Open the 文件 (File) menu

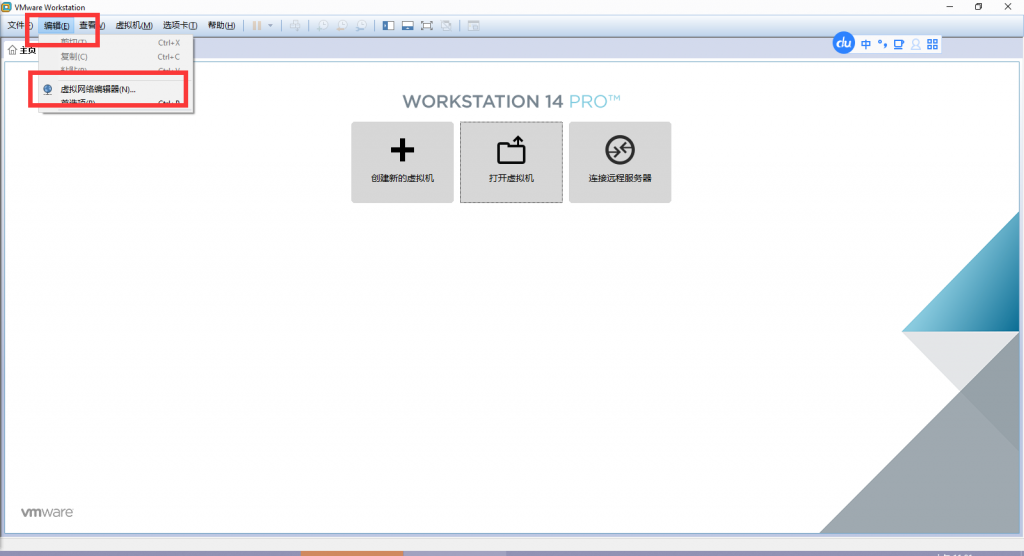pos(20,25)
